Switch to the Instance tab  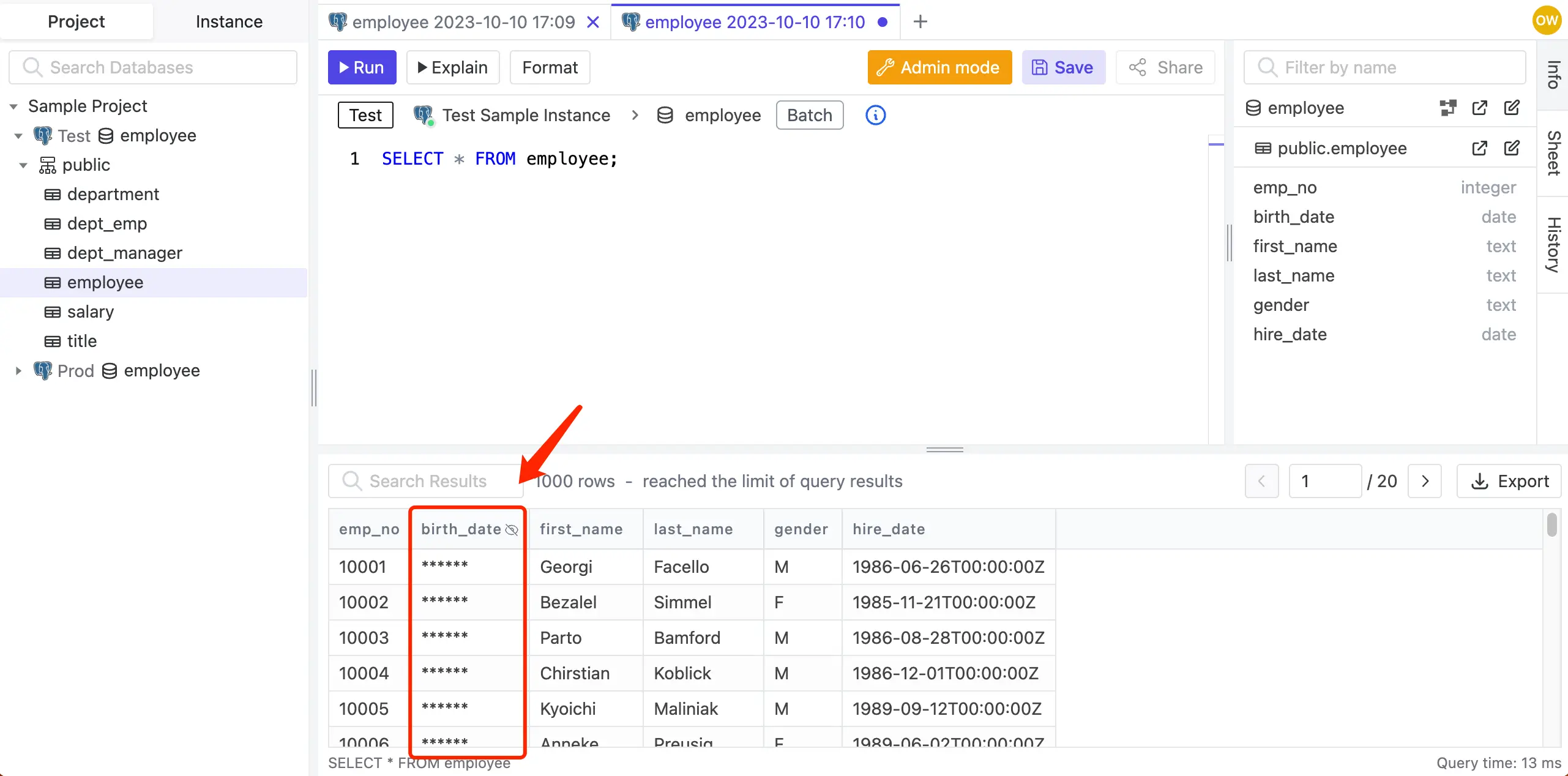(229, 21)
